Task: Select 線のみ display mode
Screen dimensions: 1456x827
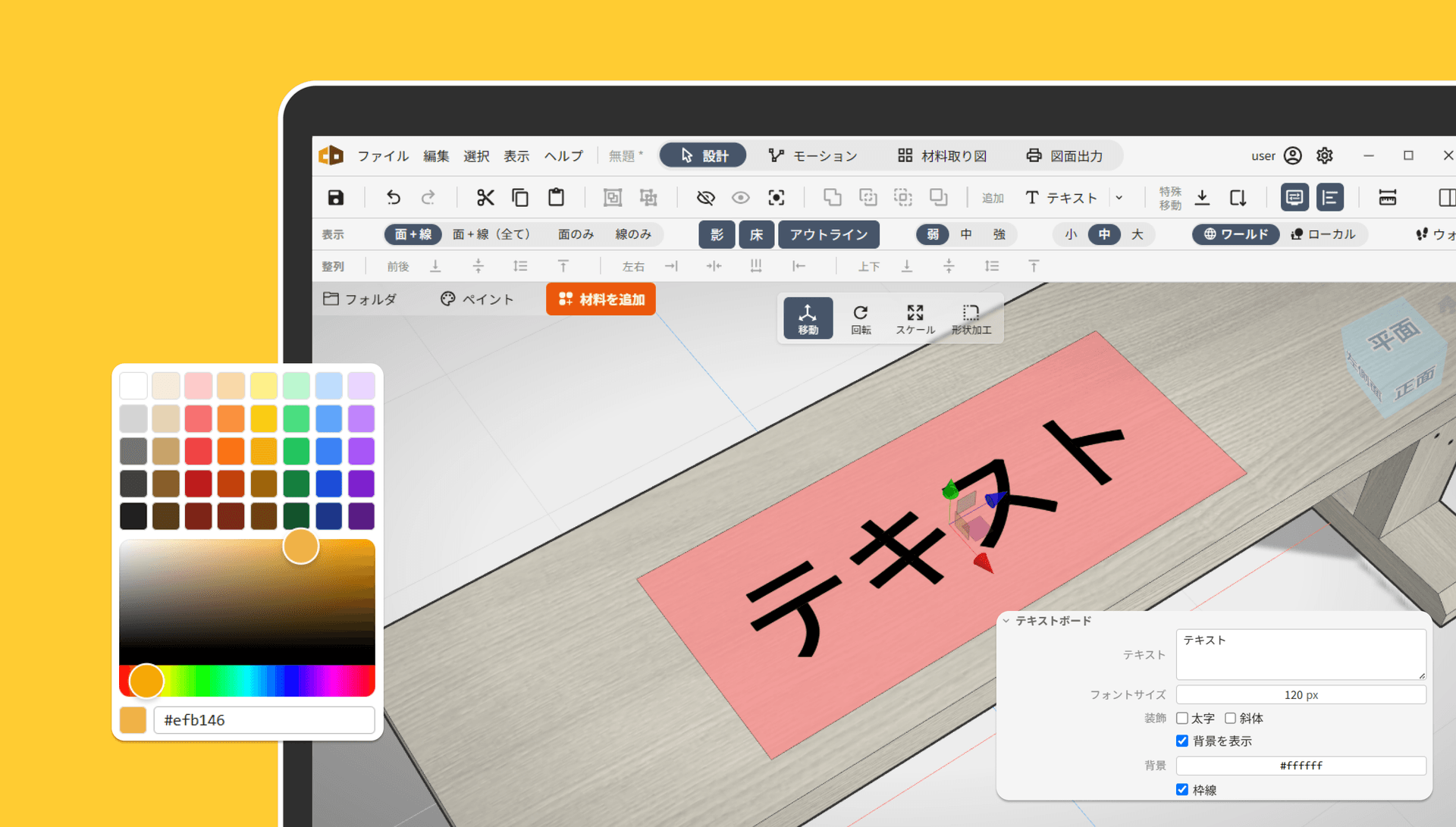Action: pyautogui.click(x=633, y=234)
